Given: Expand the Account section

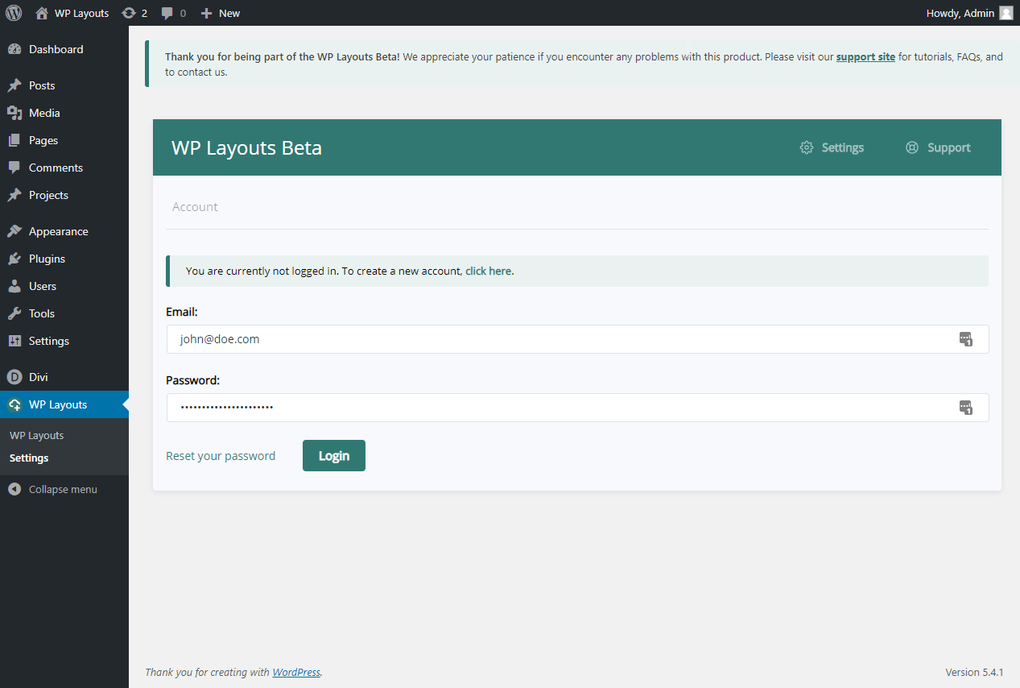Looking at the screenshot, I should [x=194, y=206].
